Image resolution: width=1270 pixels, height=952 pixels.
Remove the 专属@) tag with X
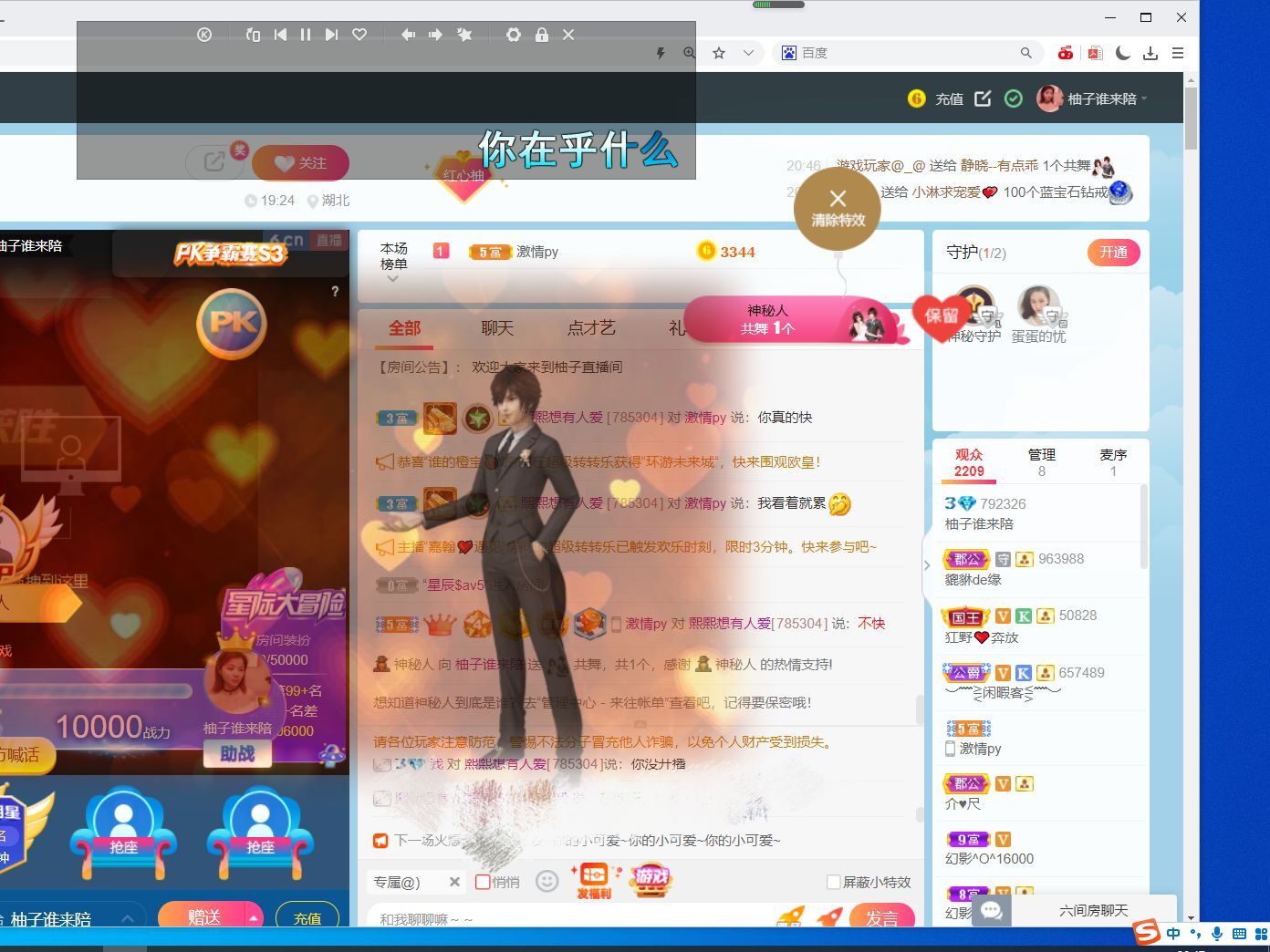click(454, 882)
